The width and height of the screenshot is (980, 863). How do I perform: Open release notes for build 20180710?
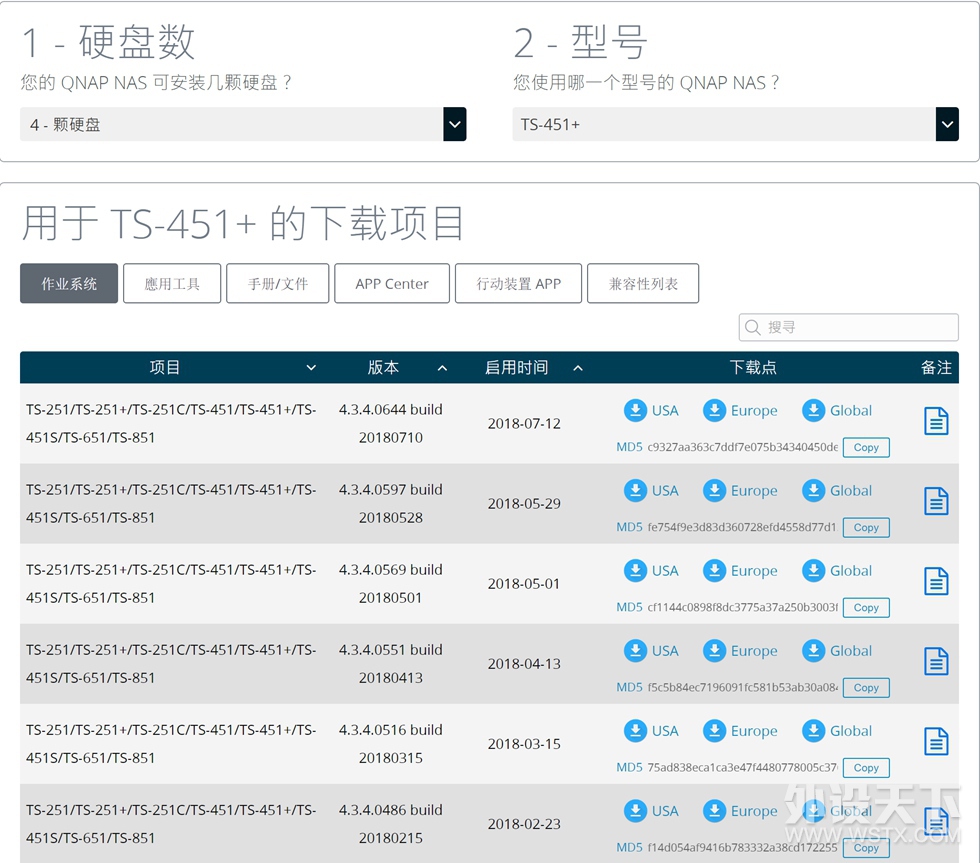pyautogui.click(x=936, y=421)
